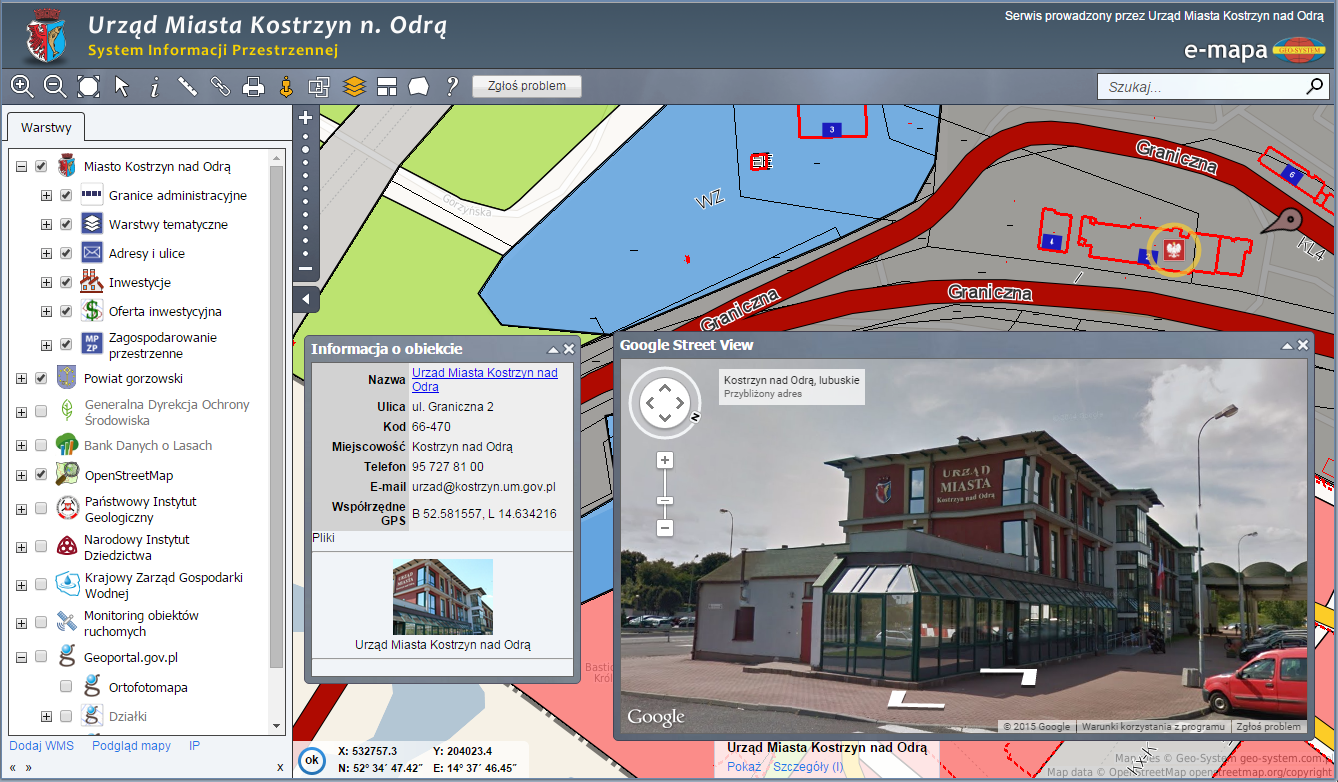The width and height of the screenshot is (1338, 782).
Task: Select the arrow pointer tool
Action: click(122, 86)
